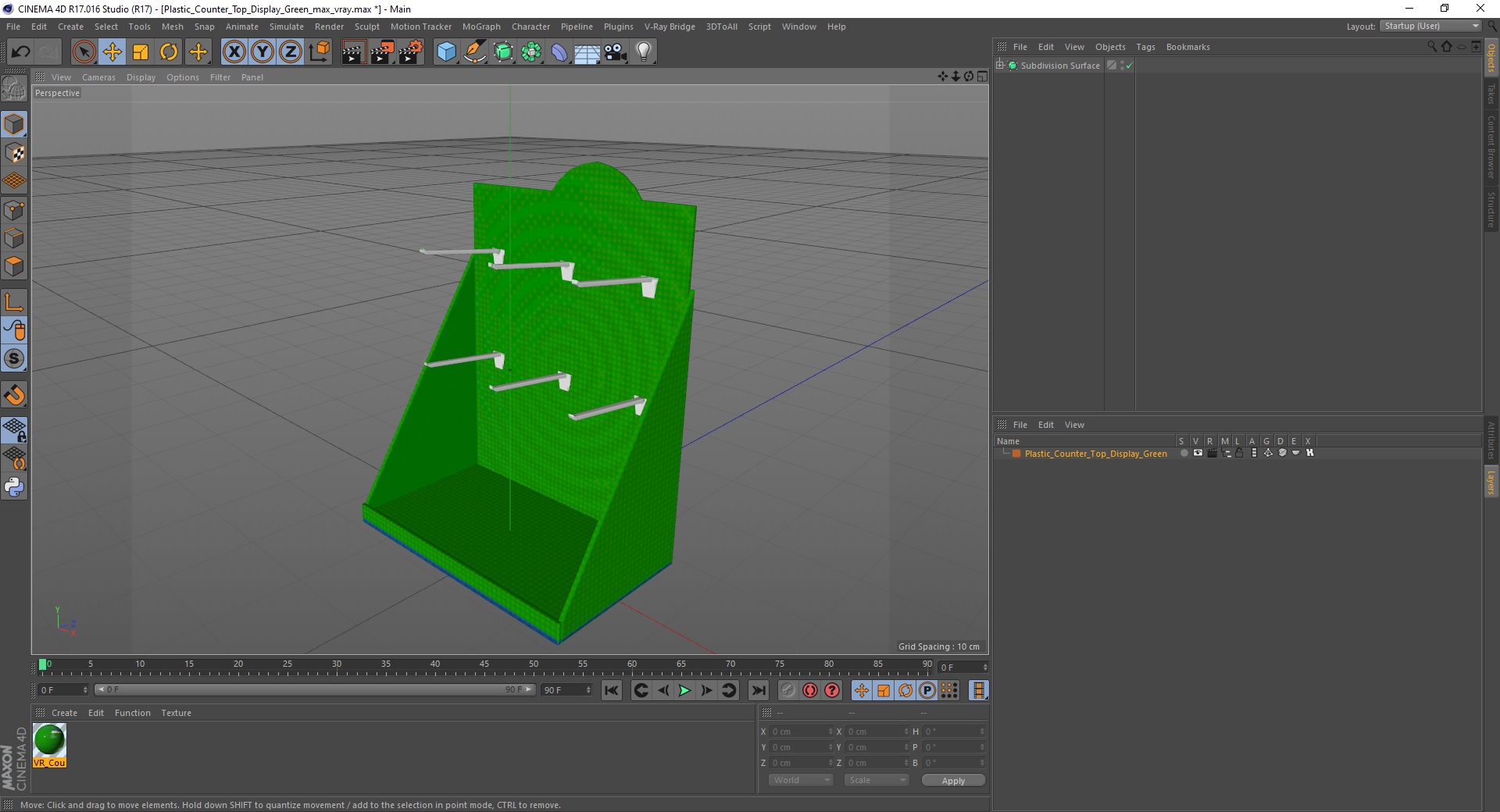The width and height of the screenshot is (1500, 812).
Task: Open the Python script icon
Action: [14, 487]
